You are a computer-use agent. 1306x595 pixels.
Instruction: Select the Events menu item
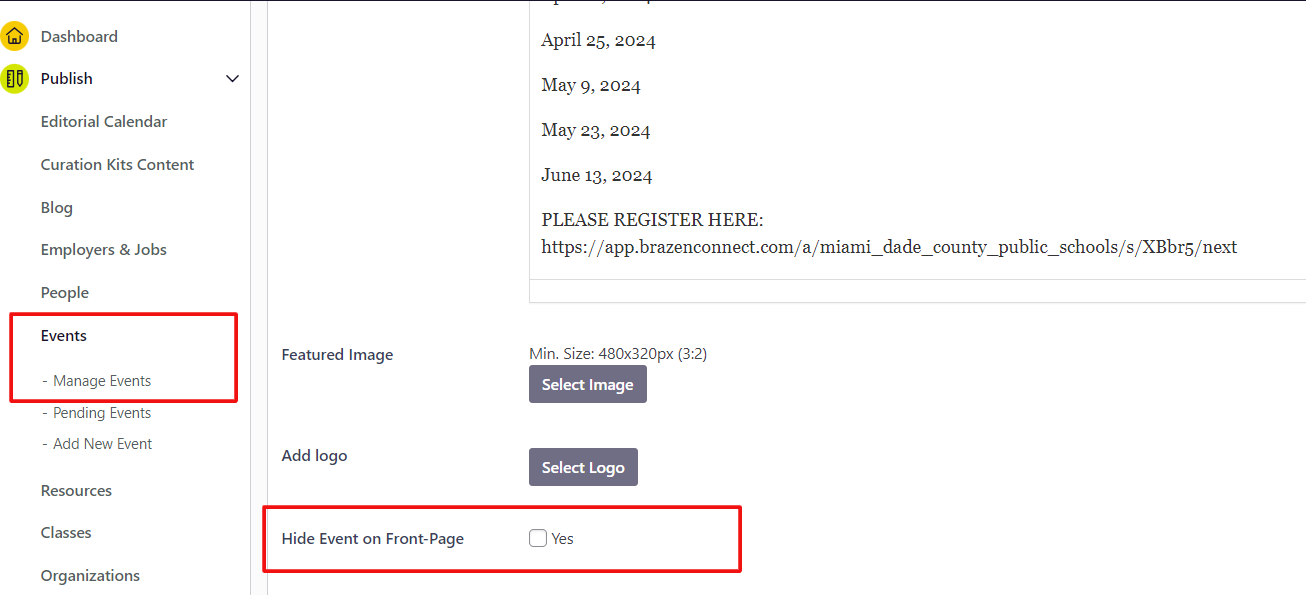pos(64,336)
